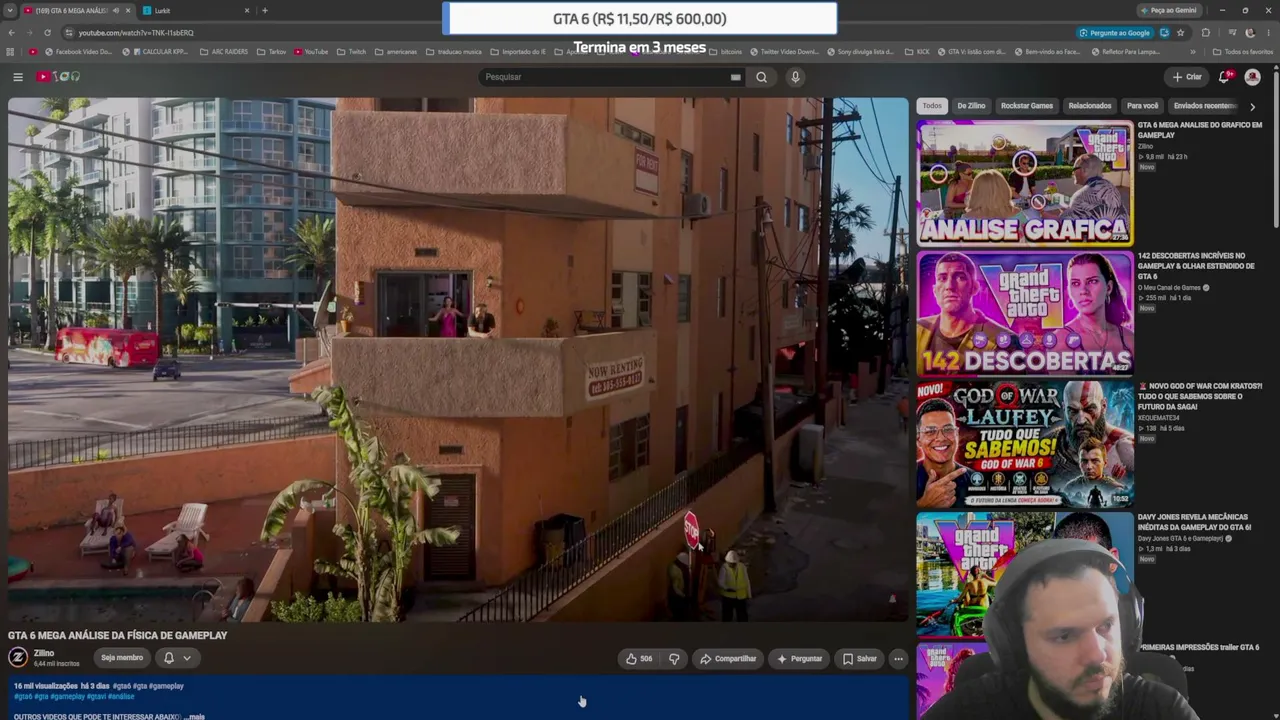Click the 'Perguntar' button
1280x720 pixels.
(x=799, y=659)
